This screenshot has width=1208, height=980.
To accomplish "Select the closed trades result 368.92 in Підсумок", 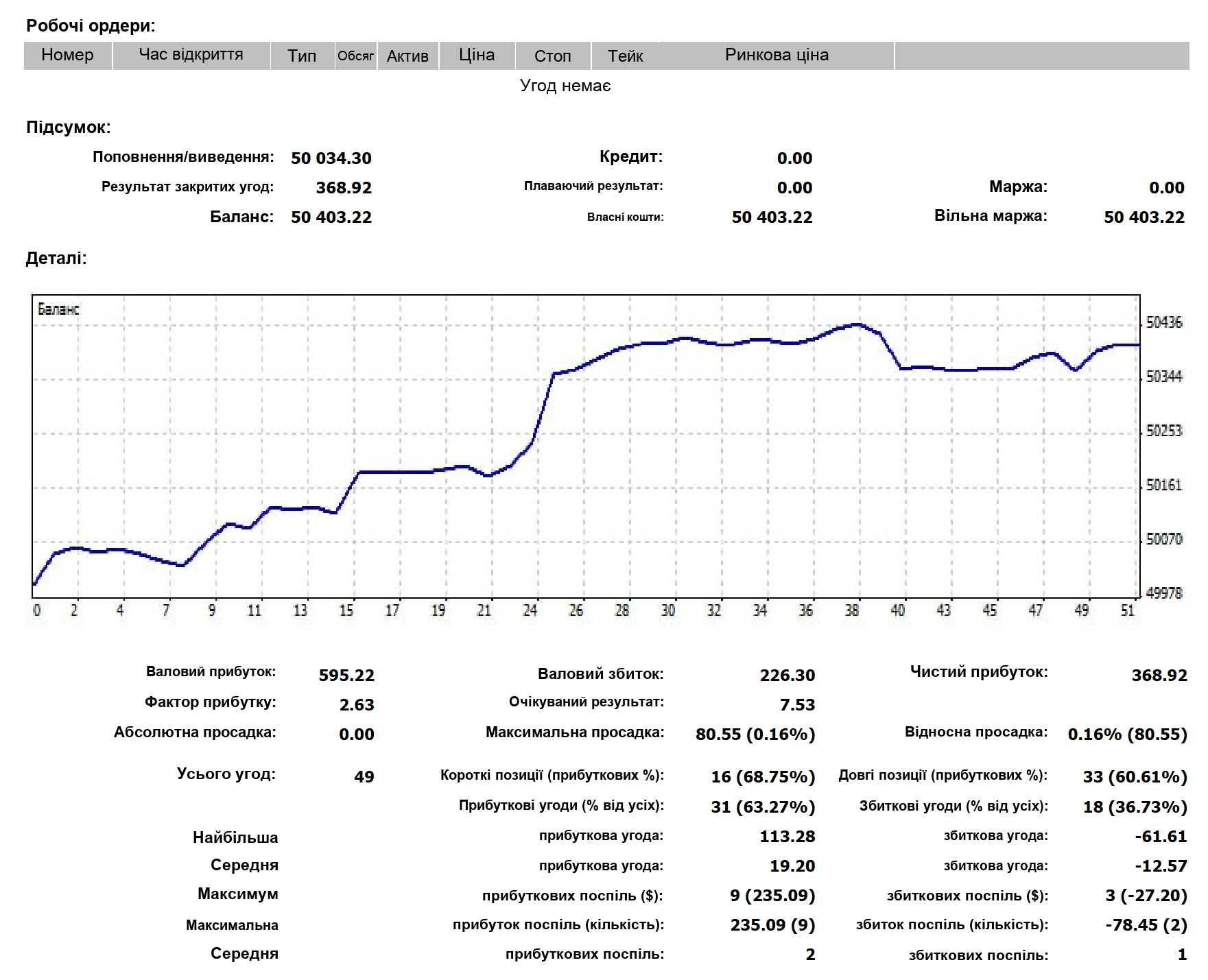I will 344,188.
